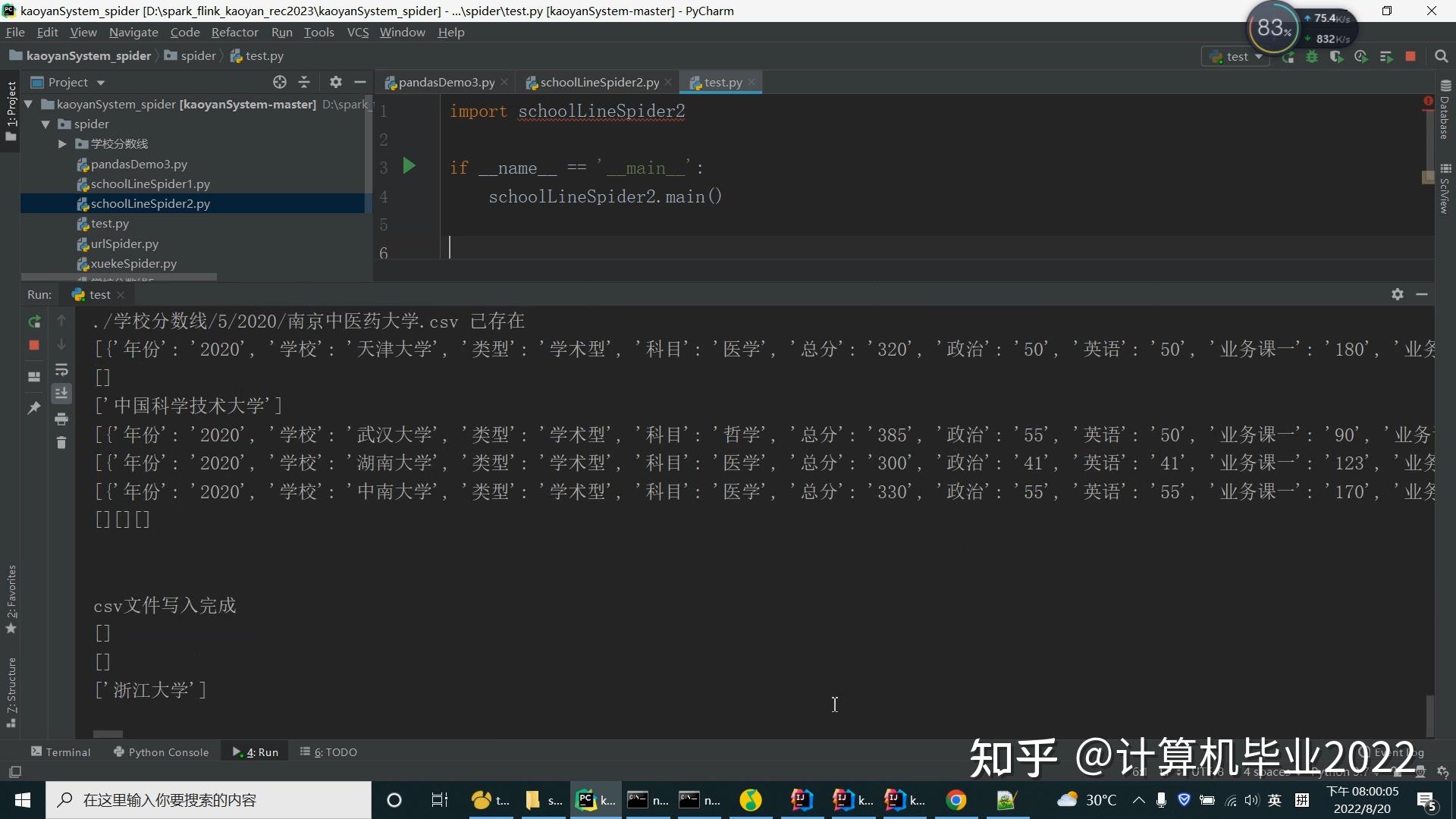Open the Refactor menu
This screenshot has width=1456, height=819.
click(x=234, y=33)
